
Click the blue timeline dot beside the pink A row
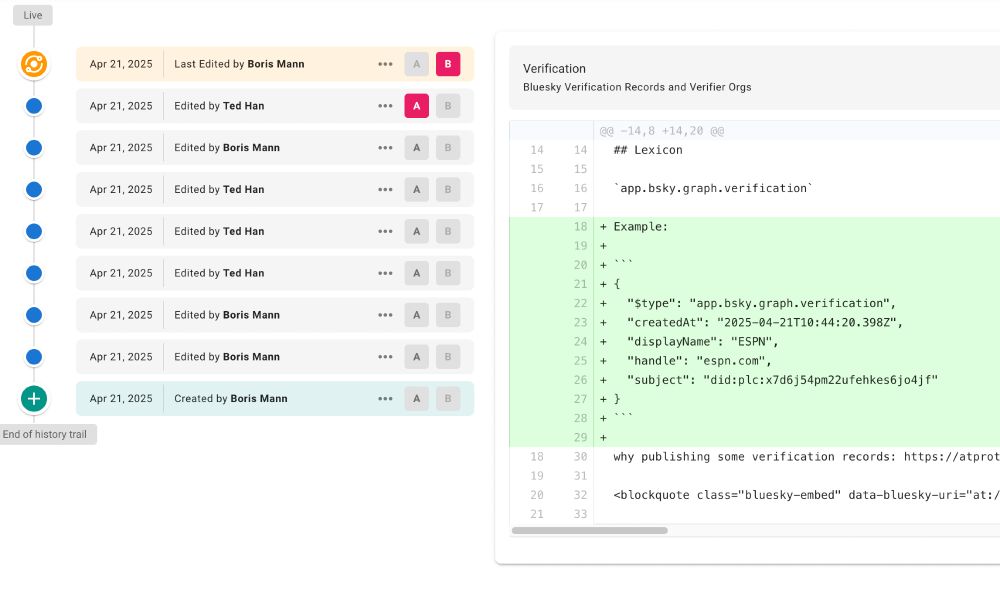34,106
